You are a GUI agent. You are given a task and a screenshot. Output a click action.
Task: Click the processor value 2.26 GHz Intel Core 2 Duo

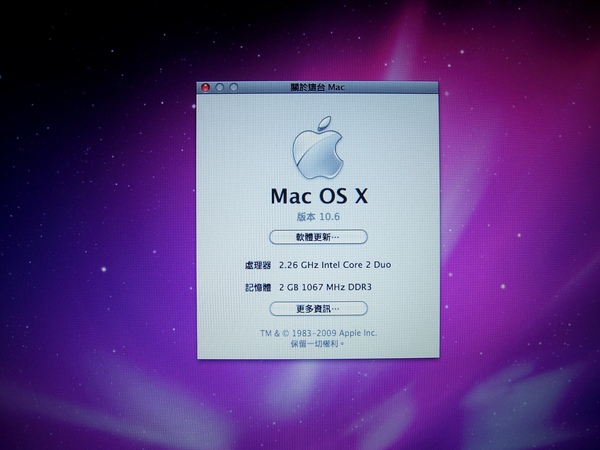click(335, 265)
